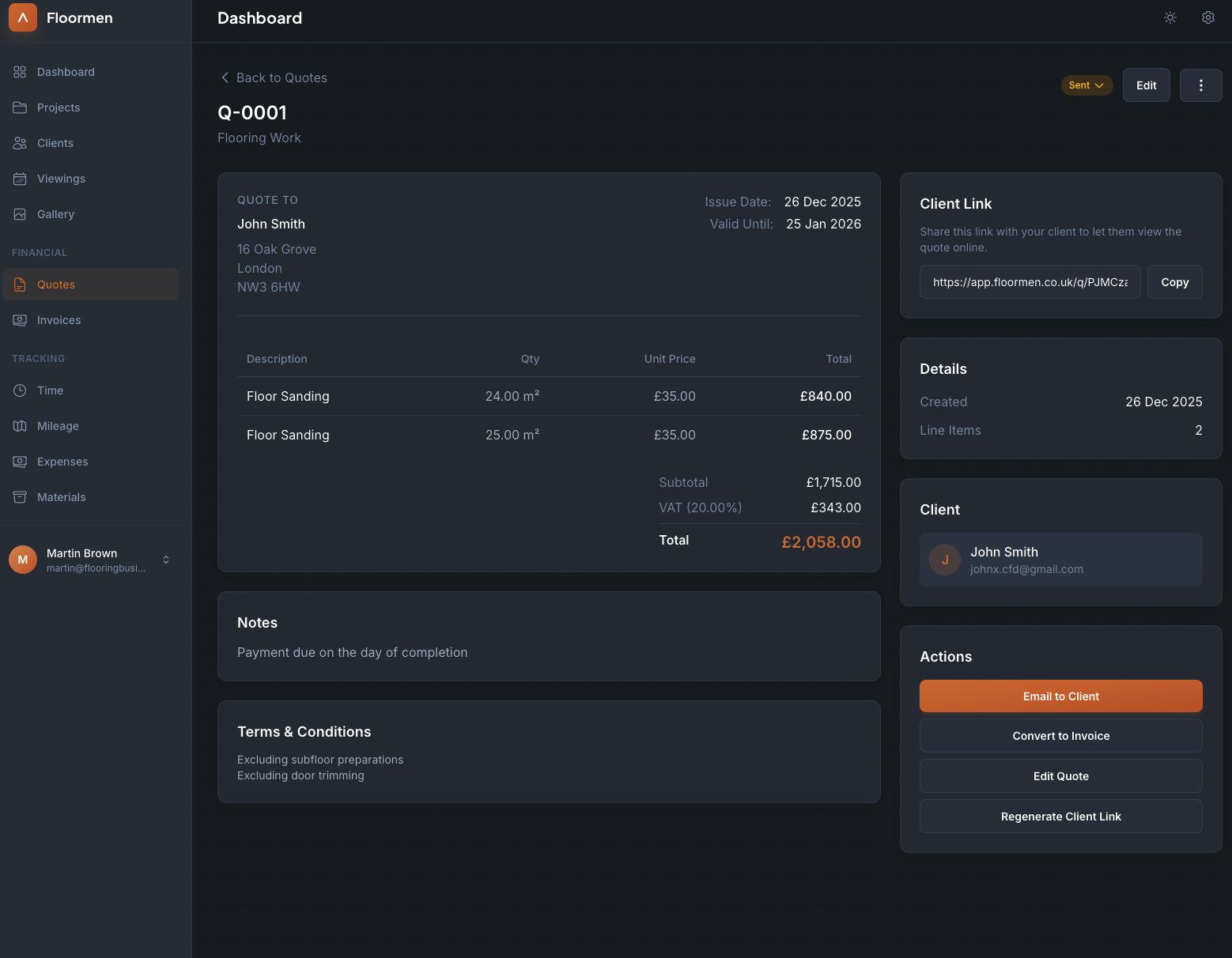Viewport: 1232px width, 958px height.
Task: Open Invoices in the sidebar menu
Action: [x=59, y=320]
